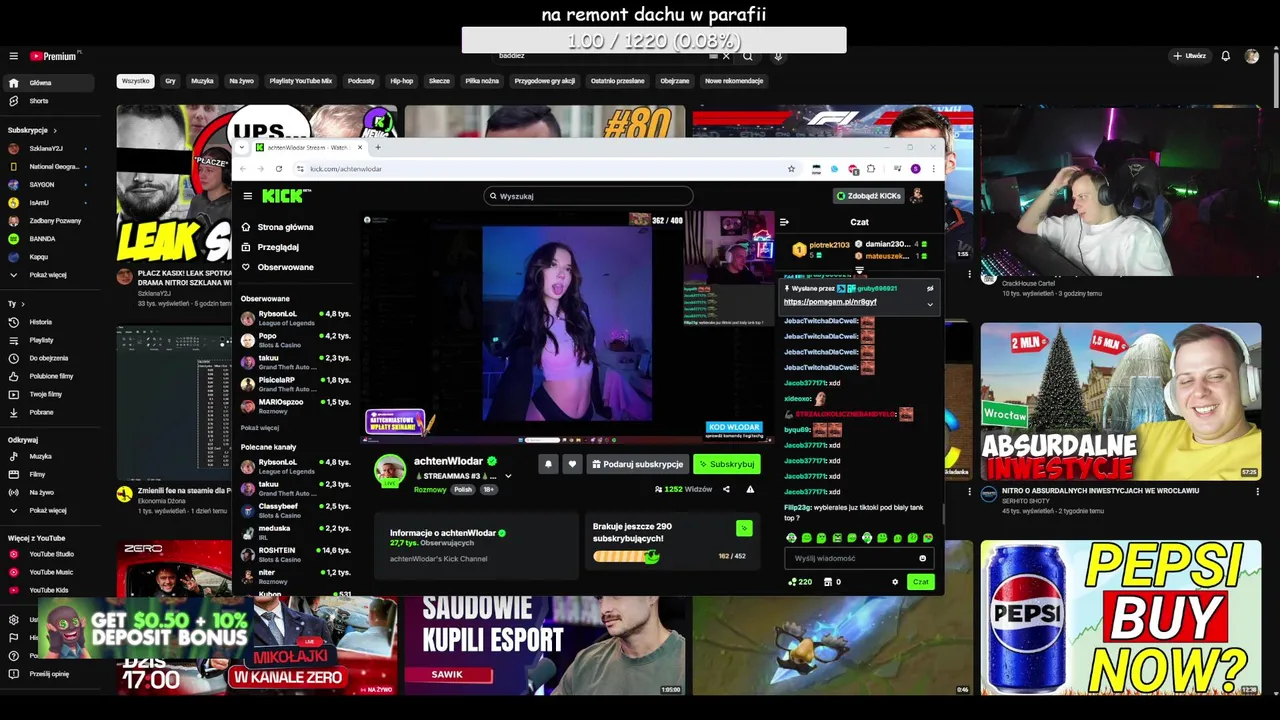The image size is (1280, 720).
Task: Click Kick Wyszukaj search field
Action: pos(588,196)
